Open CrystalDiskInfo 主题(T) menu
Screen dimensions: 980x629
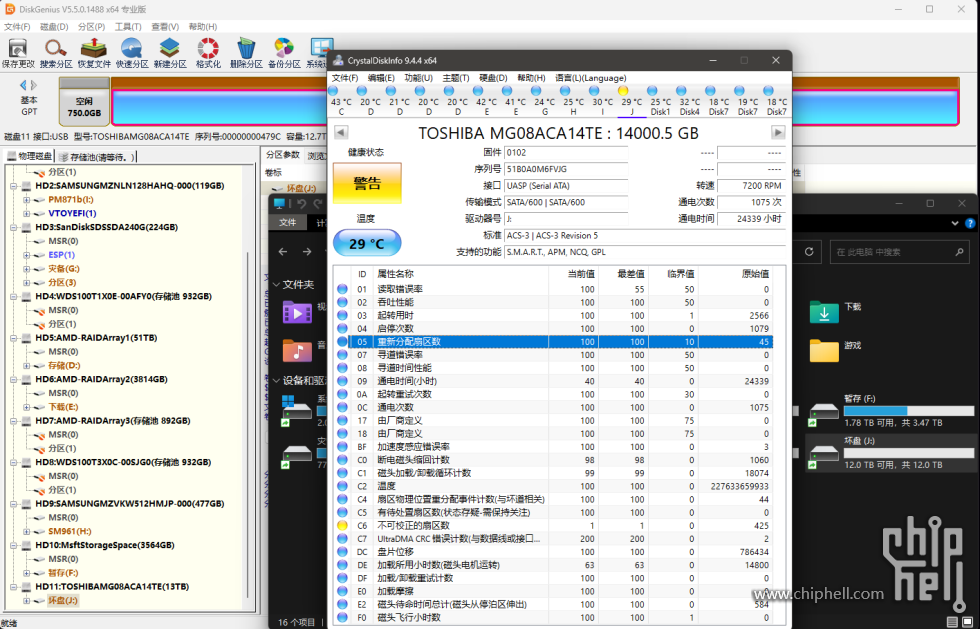click(456, 78)
